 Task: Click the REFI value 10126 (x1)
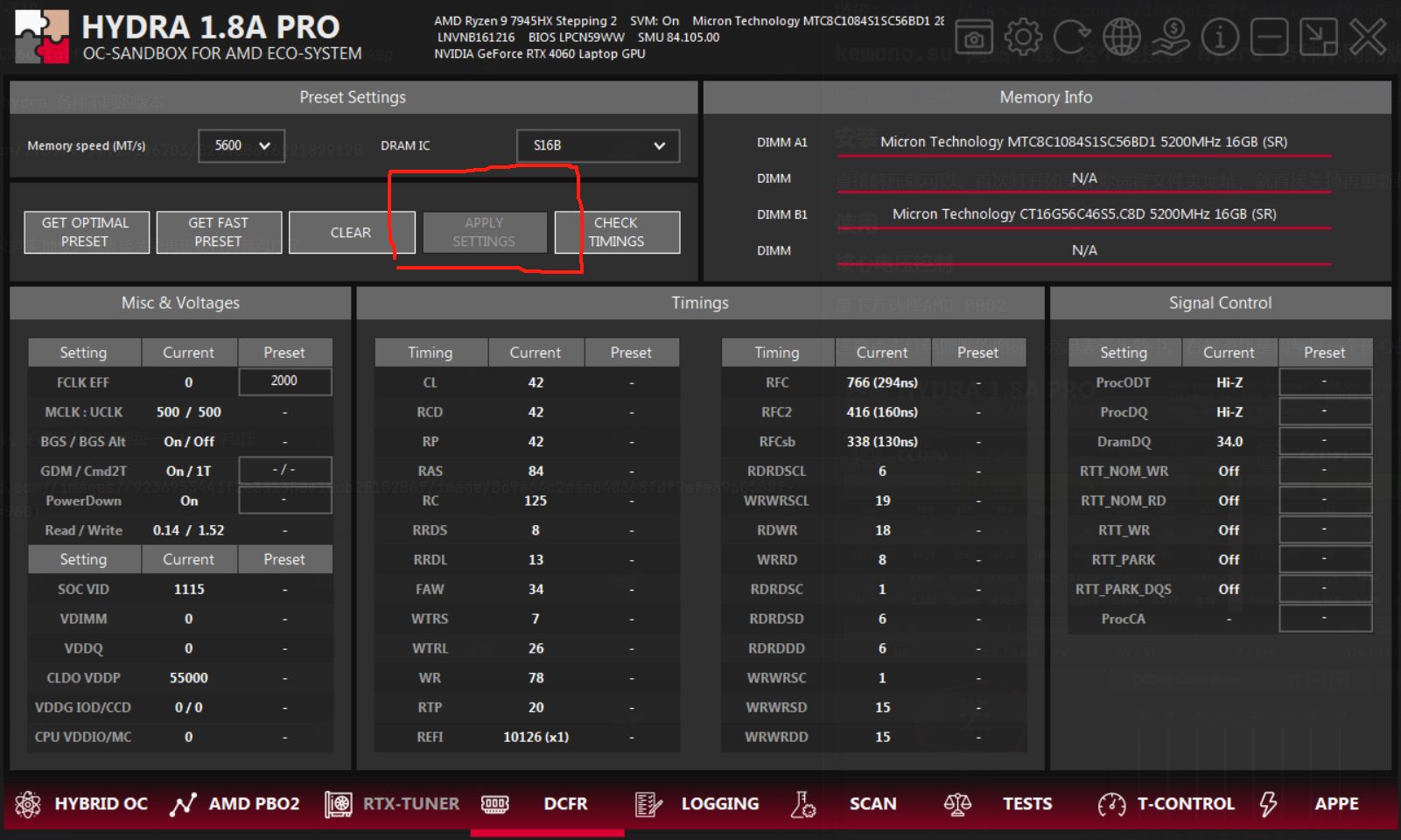(x=536, y=737)
